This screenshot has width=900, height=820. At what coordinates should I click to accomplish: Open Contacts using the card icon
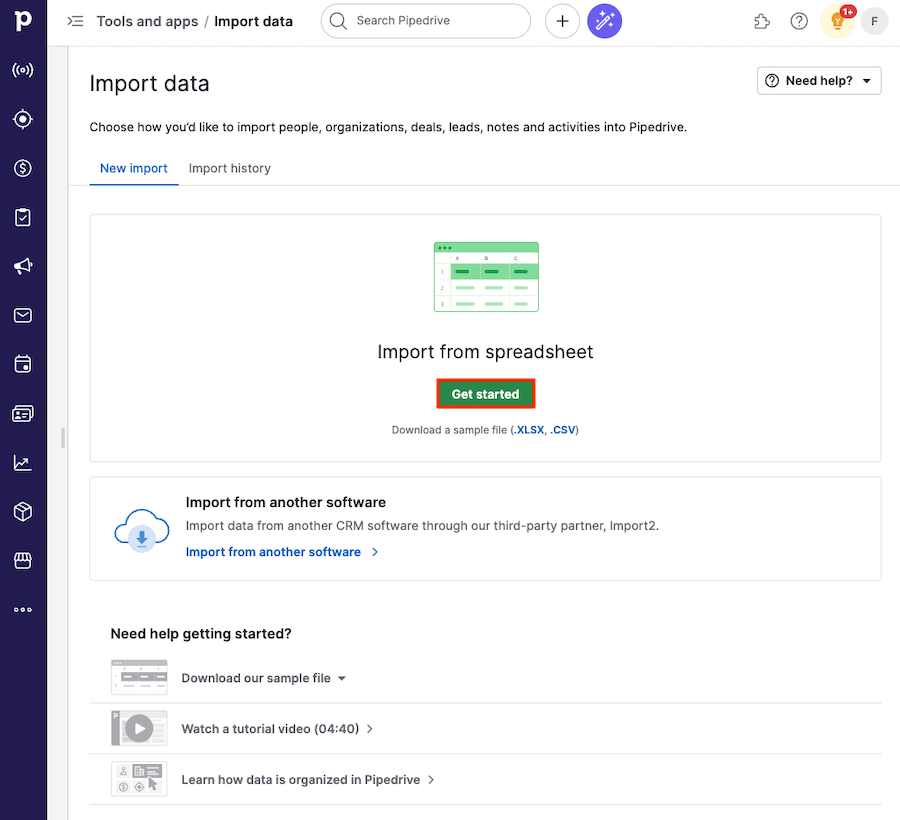point(23,413)
